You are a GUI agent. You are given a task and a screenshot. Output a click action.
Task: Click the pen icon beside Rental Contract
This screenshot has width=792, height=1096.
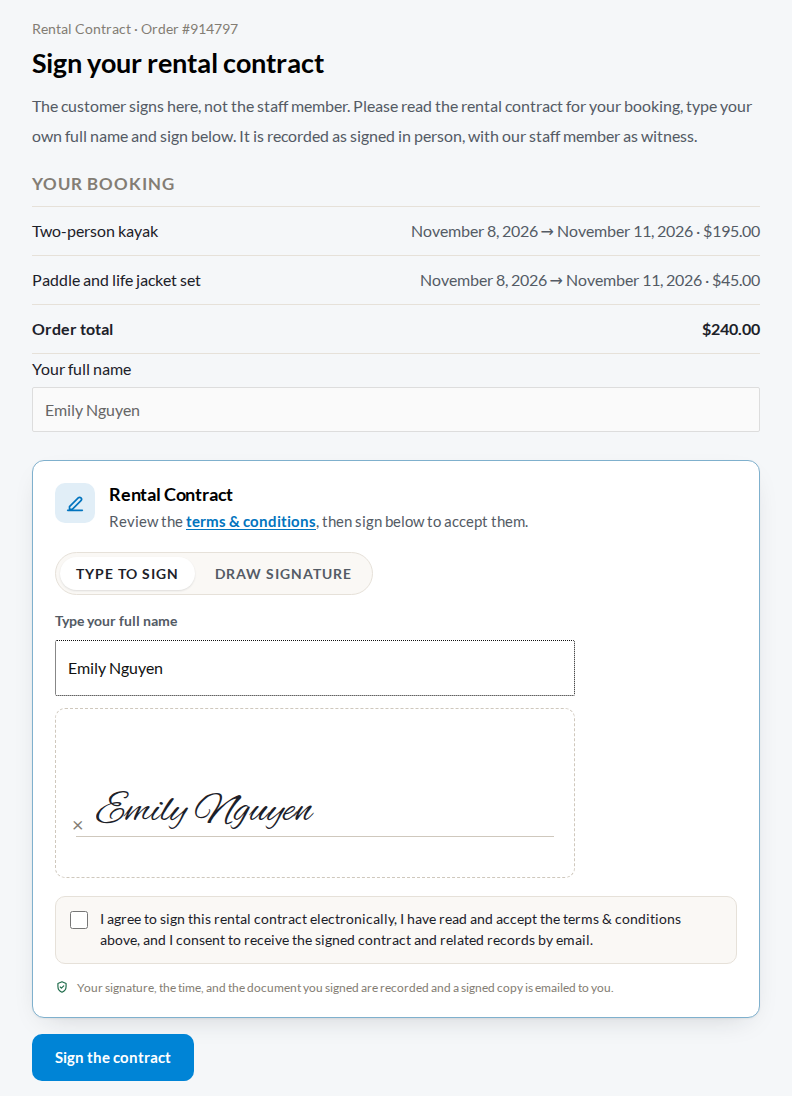[75, 503]
